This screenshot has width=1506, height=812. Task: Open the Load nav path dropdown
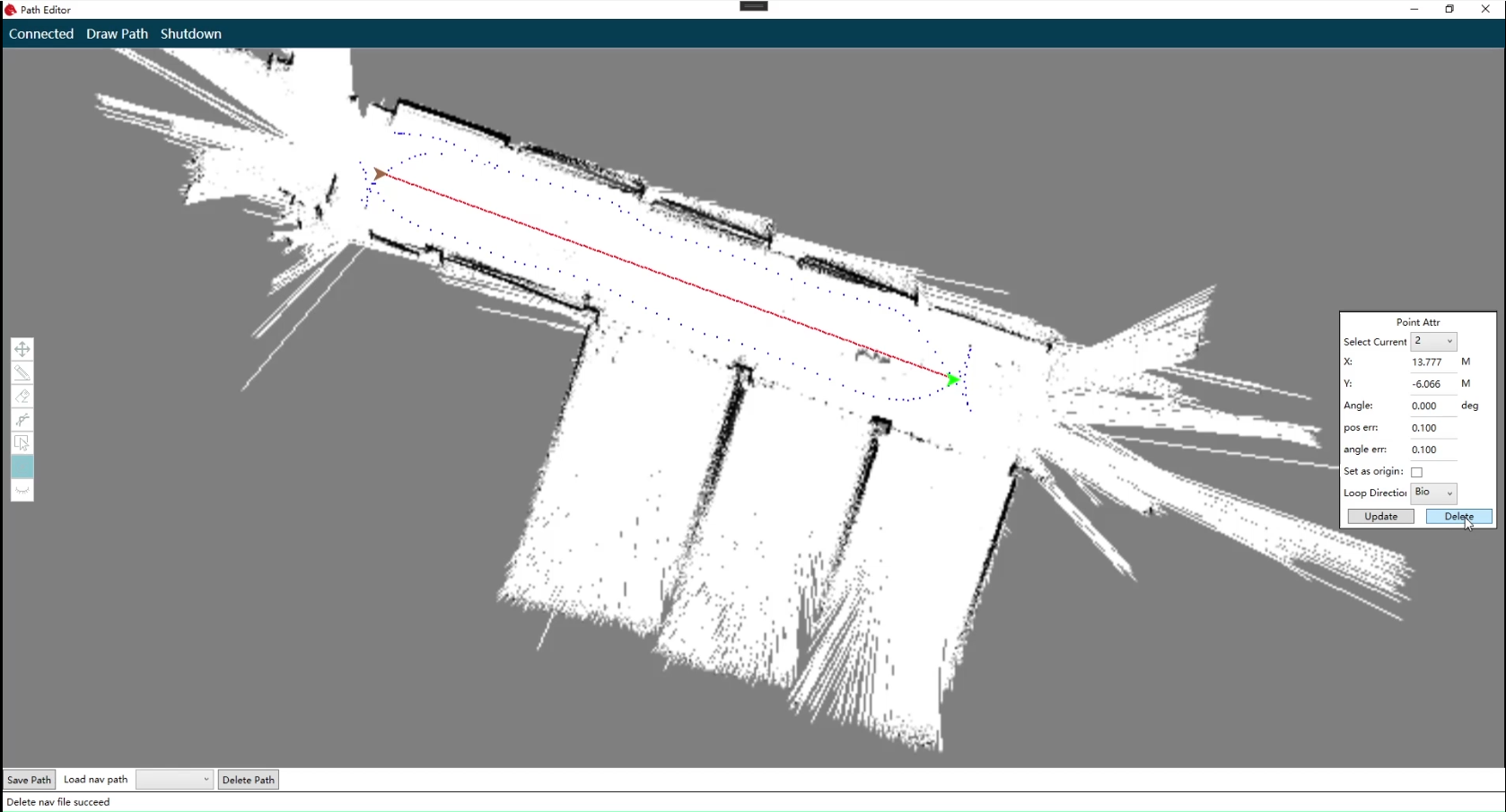coord(174,780)
